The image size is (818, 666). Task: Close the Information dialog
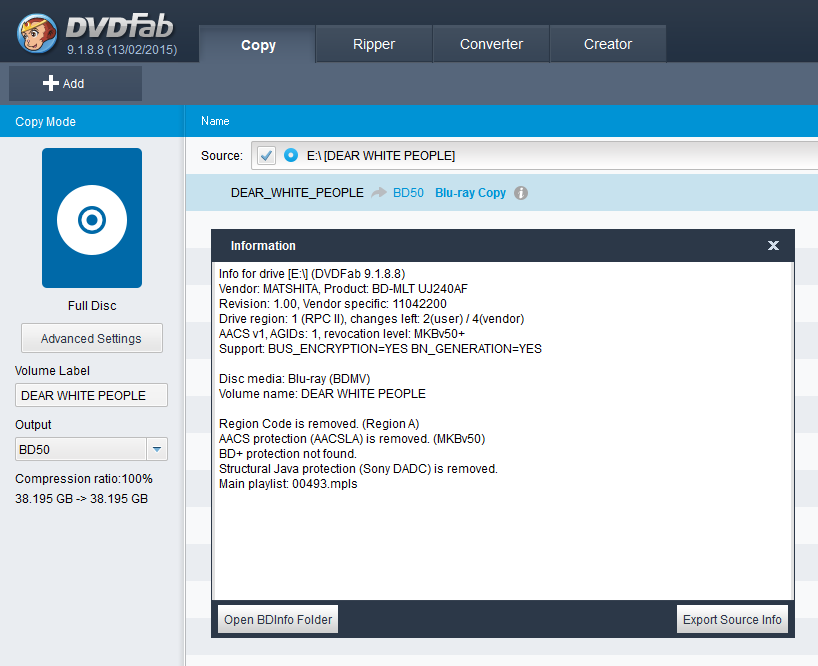pos(773,246)
